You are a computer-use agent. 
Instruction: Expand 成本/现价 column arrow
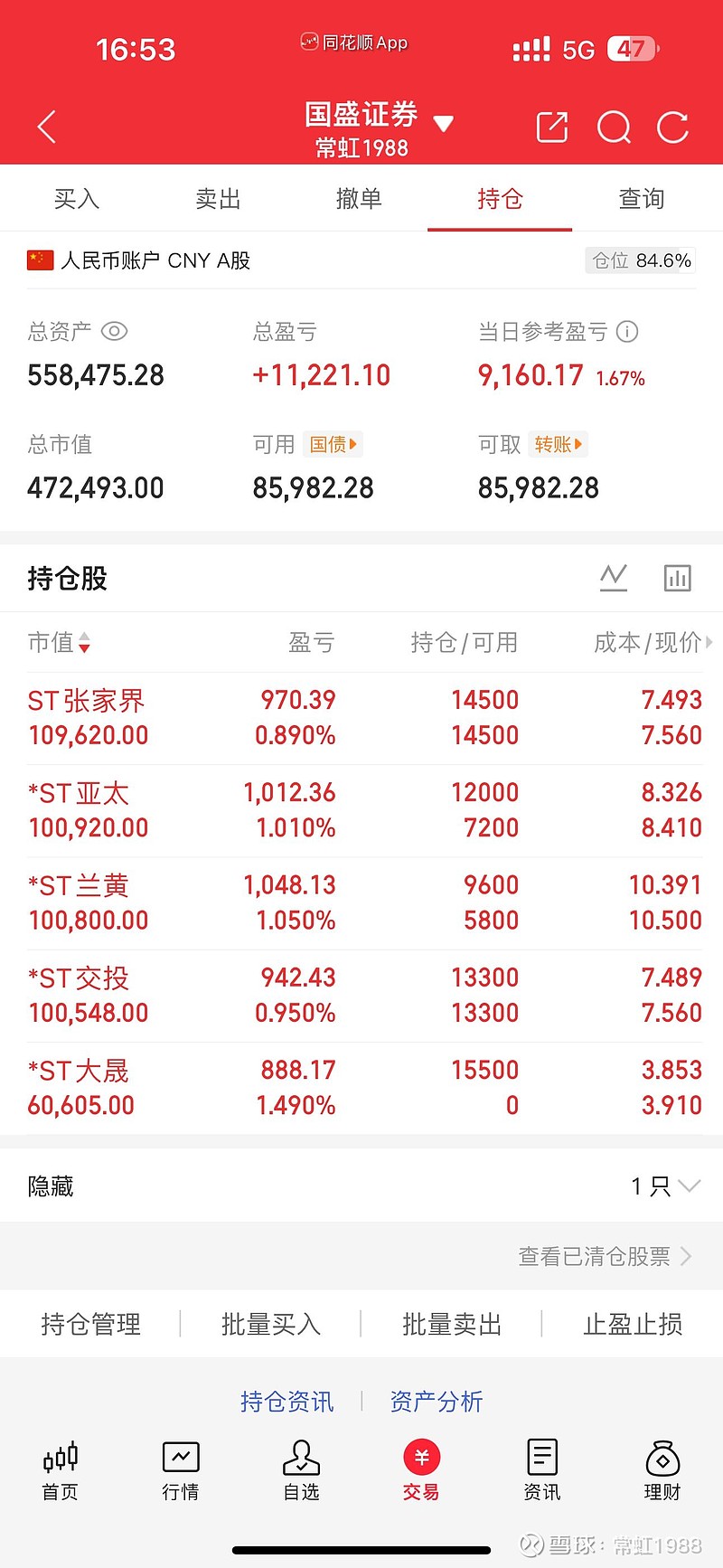[x=709, y=643]
